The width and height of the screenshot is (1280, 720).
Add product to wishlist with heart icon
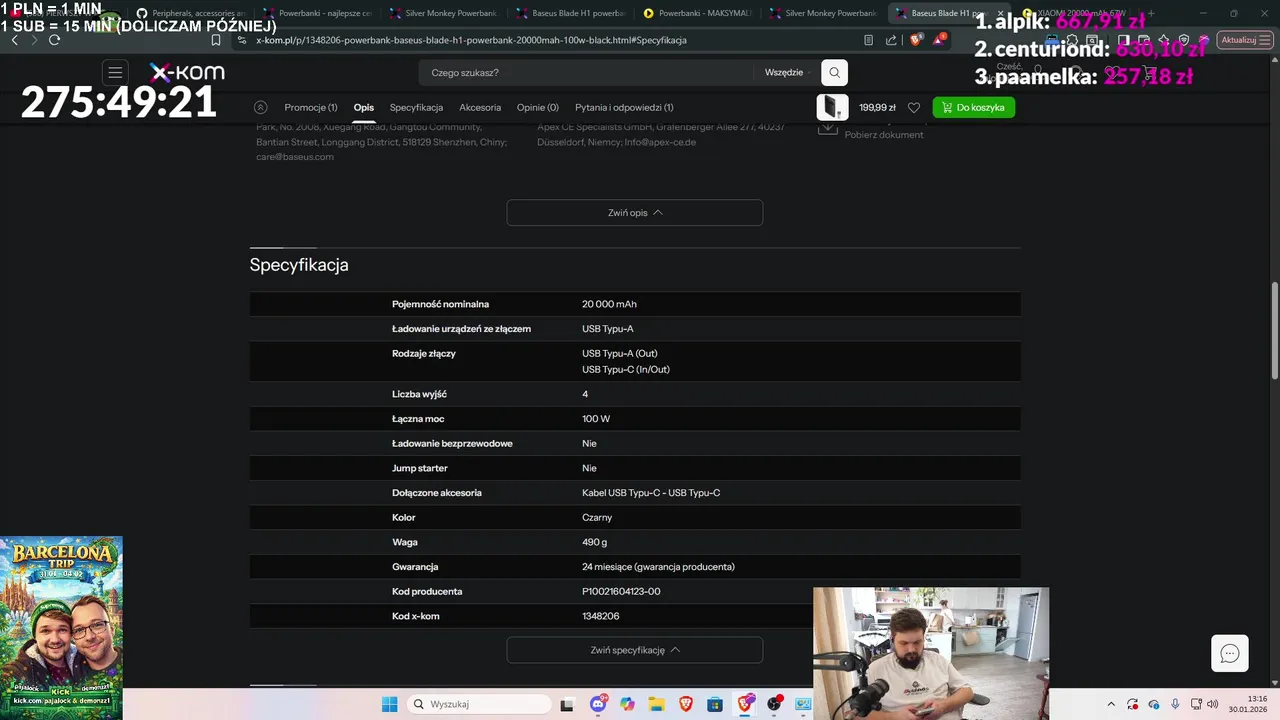(913, 107)
